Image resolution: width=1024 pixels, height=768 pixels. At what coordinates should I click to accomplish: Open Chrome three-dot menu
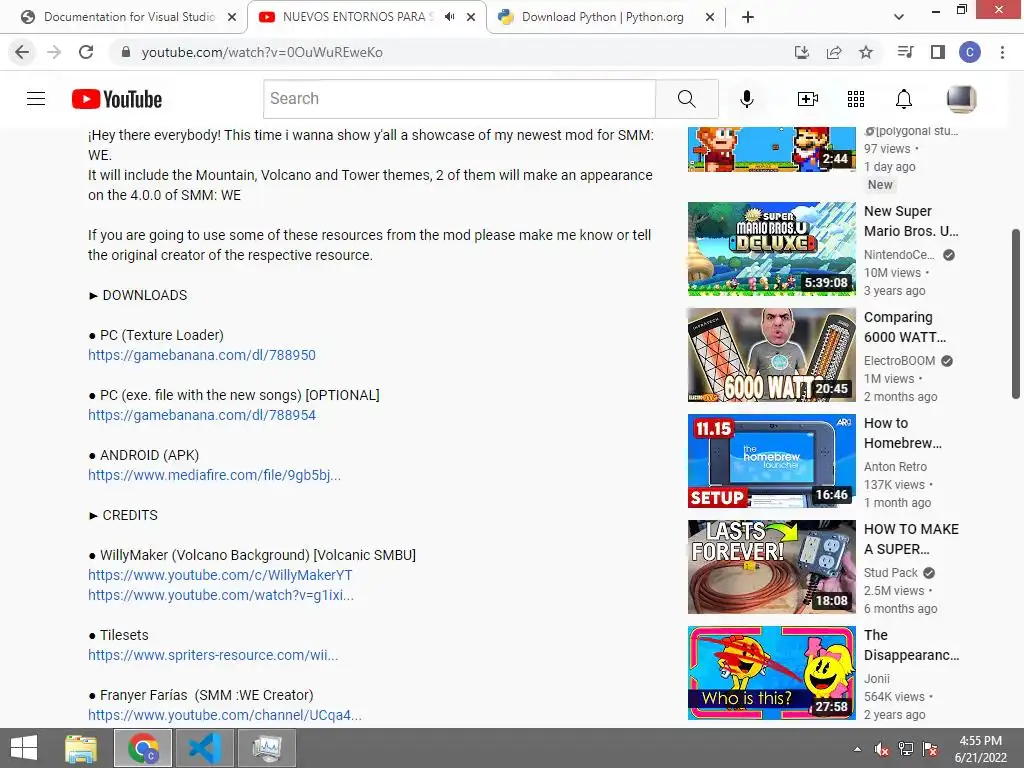tap(1002, 52)
